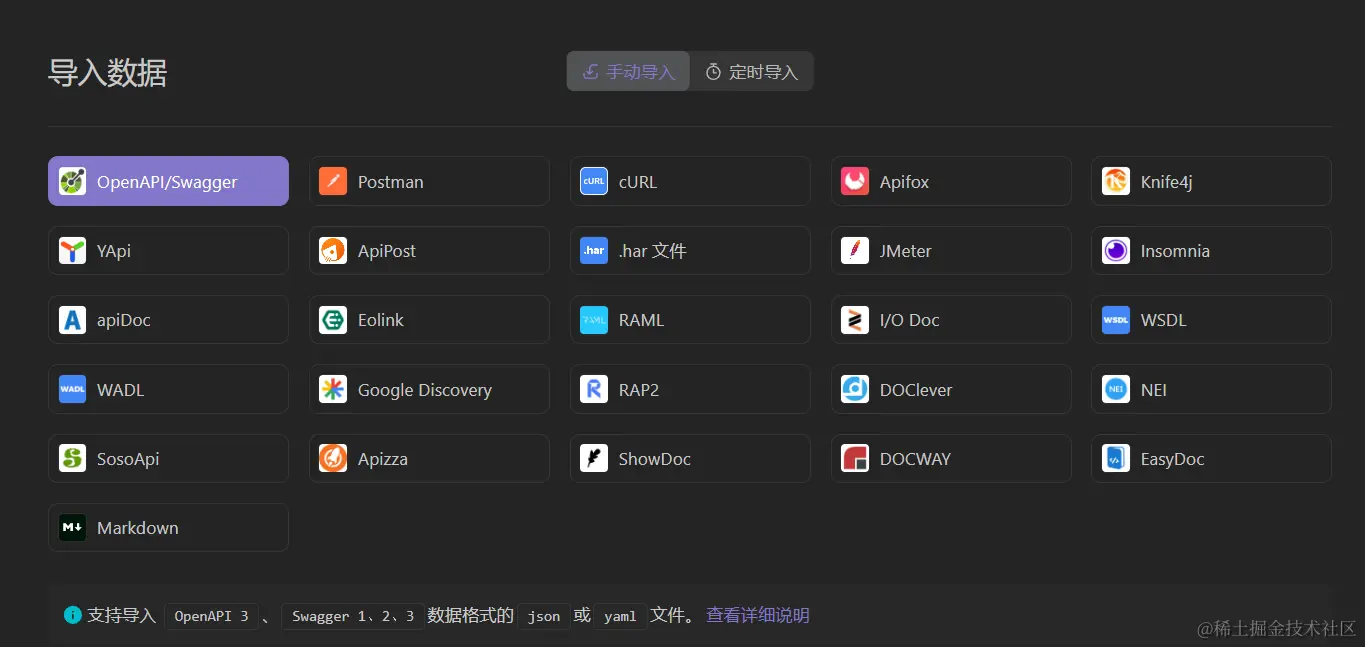Choose the Eolink icon
The width and height of the screenshot is (1365, 647).
coord(333,320)
